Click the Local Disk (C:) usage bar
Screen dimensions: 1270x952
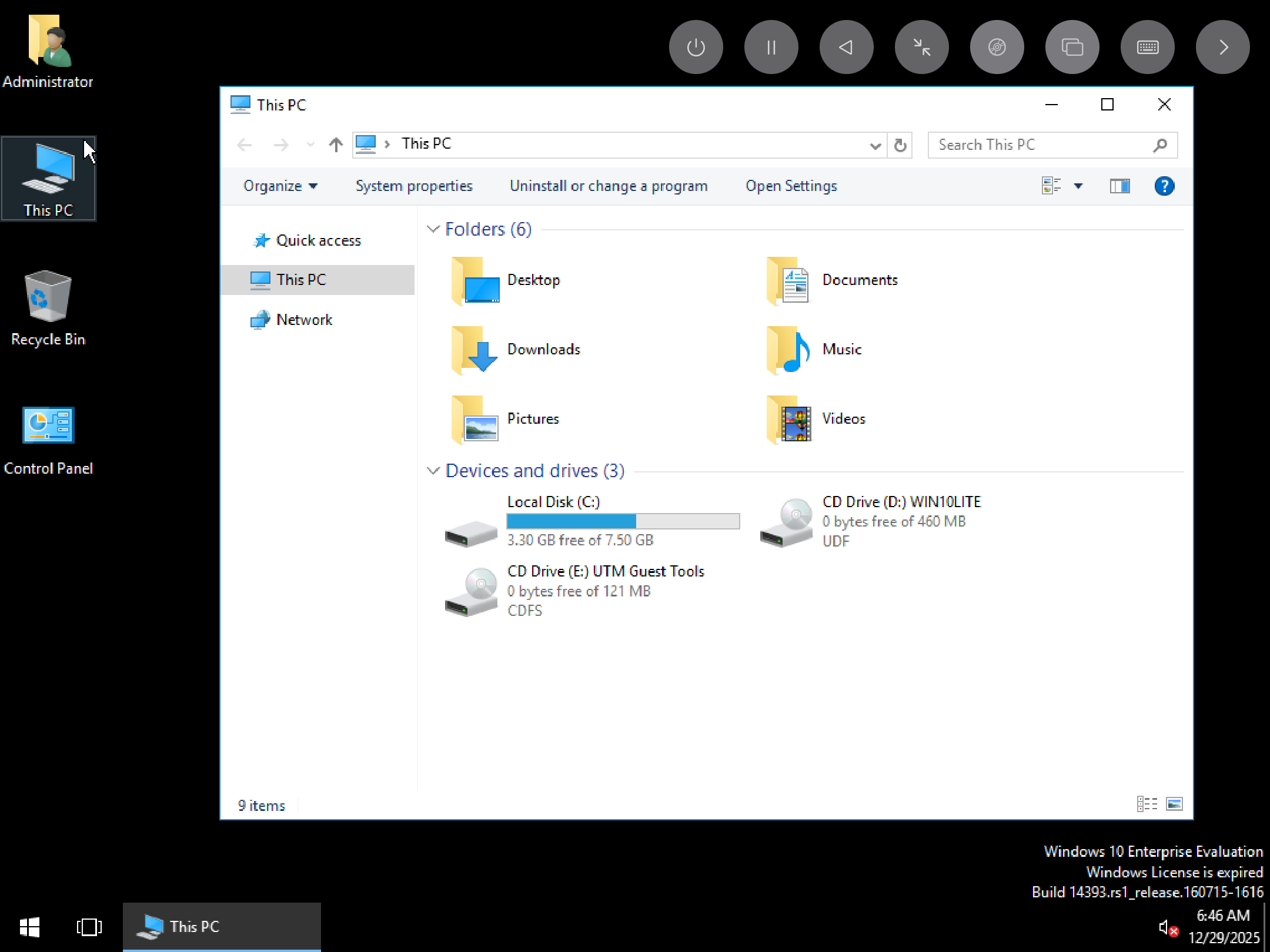click(623, 521)
